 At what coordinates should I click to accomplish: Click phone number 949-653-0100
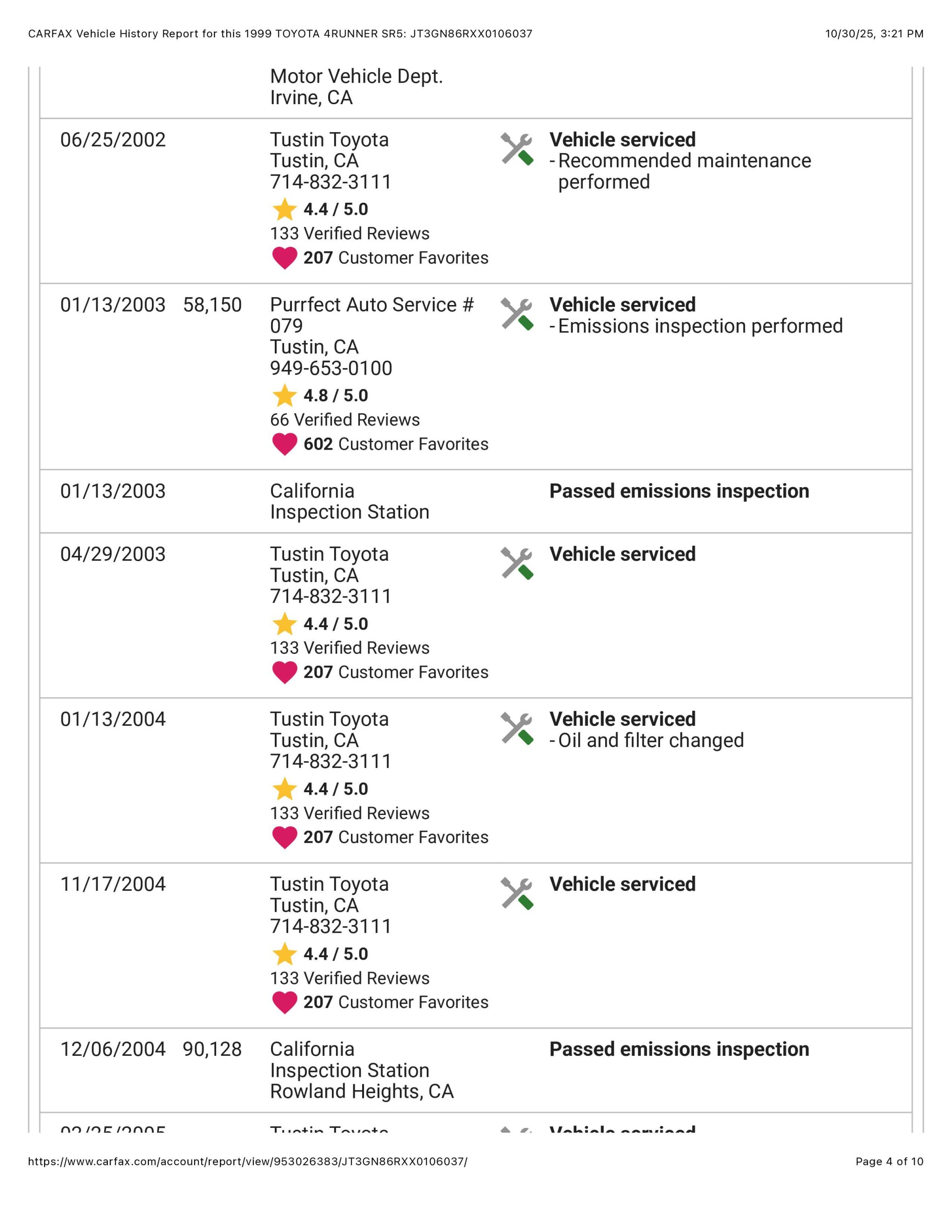[331, 368]
